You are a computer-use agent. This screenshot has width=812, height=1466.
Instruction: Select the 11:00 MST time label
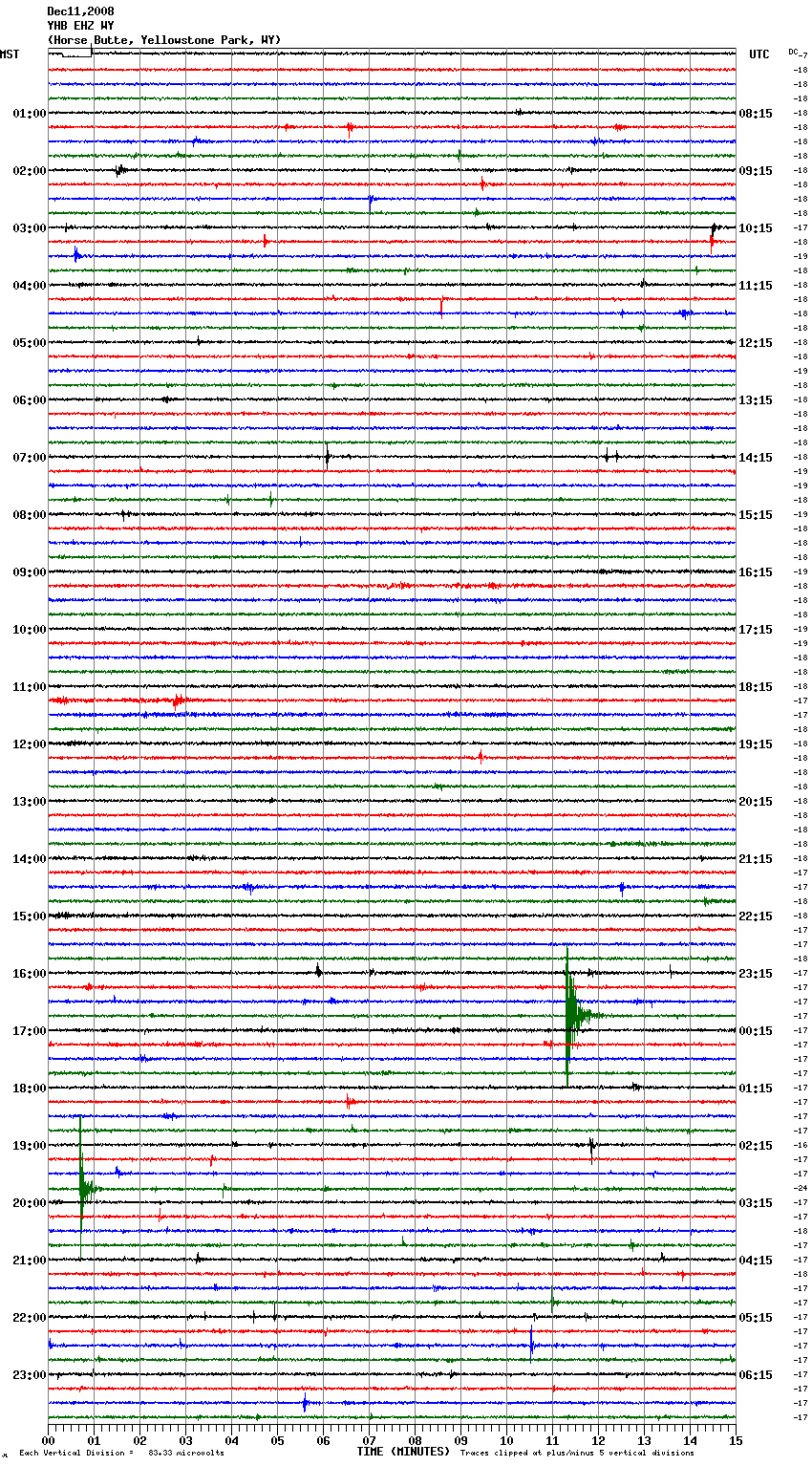(30, 687)
